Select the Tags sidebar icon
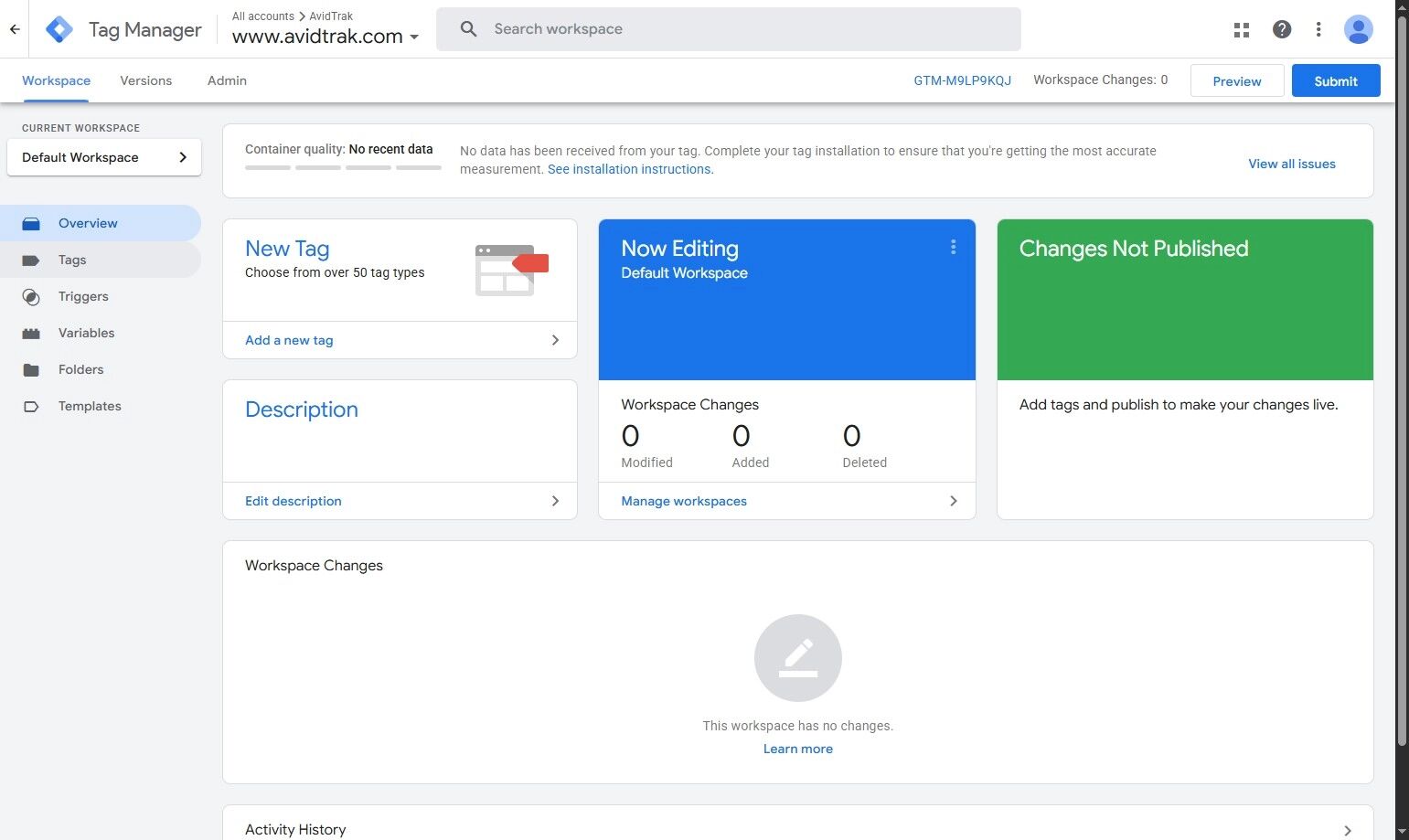Image resolution: width=1409 pixels, height=840 pixels. (31, 260)
